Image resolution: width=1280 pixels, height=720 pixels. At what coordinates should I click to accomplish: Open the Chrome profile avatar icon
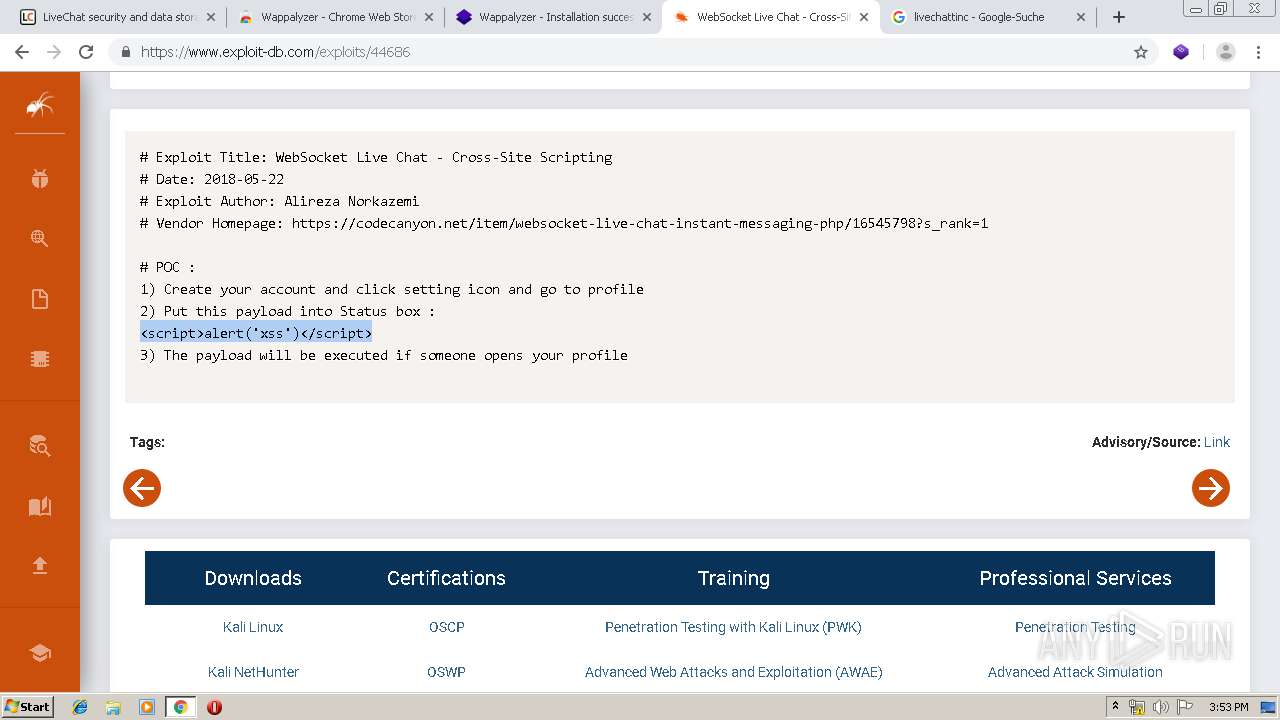click(1226, 52)
